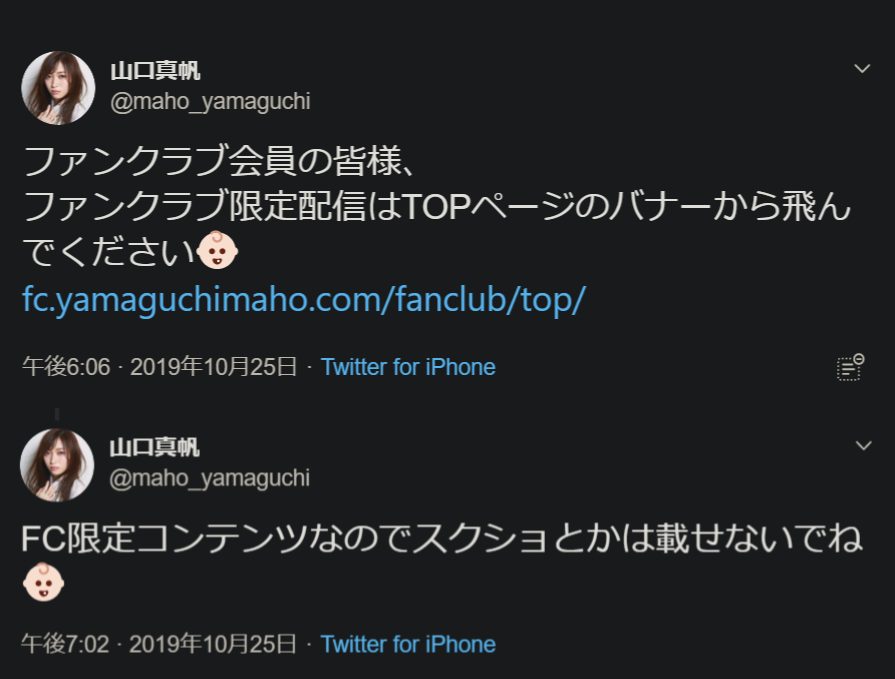Expand the first tweet's chevron menu
Image resolution: width=895 pixels, height=679 pixels.
point(863,68)
